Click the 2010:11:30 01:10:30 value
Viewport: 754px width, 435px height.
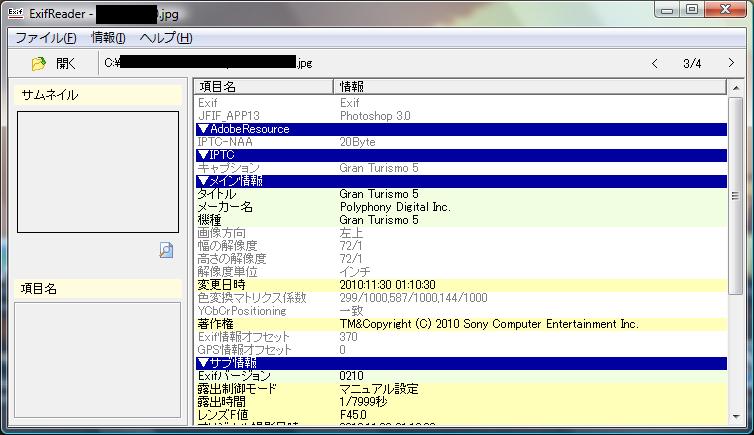coord(388,285)
